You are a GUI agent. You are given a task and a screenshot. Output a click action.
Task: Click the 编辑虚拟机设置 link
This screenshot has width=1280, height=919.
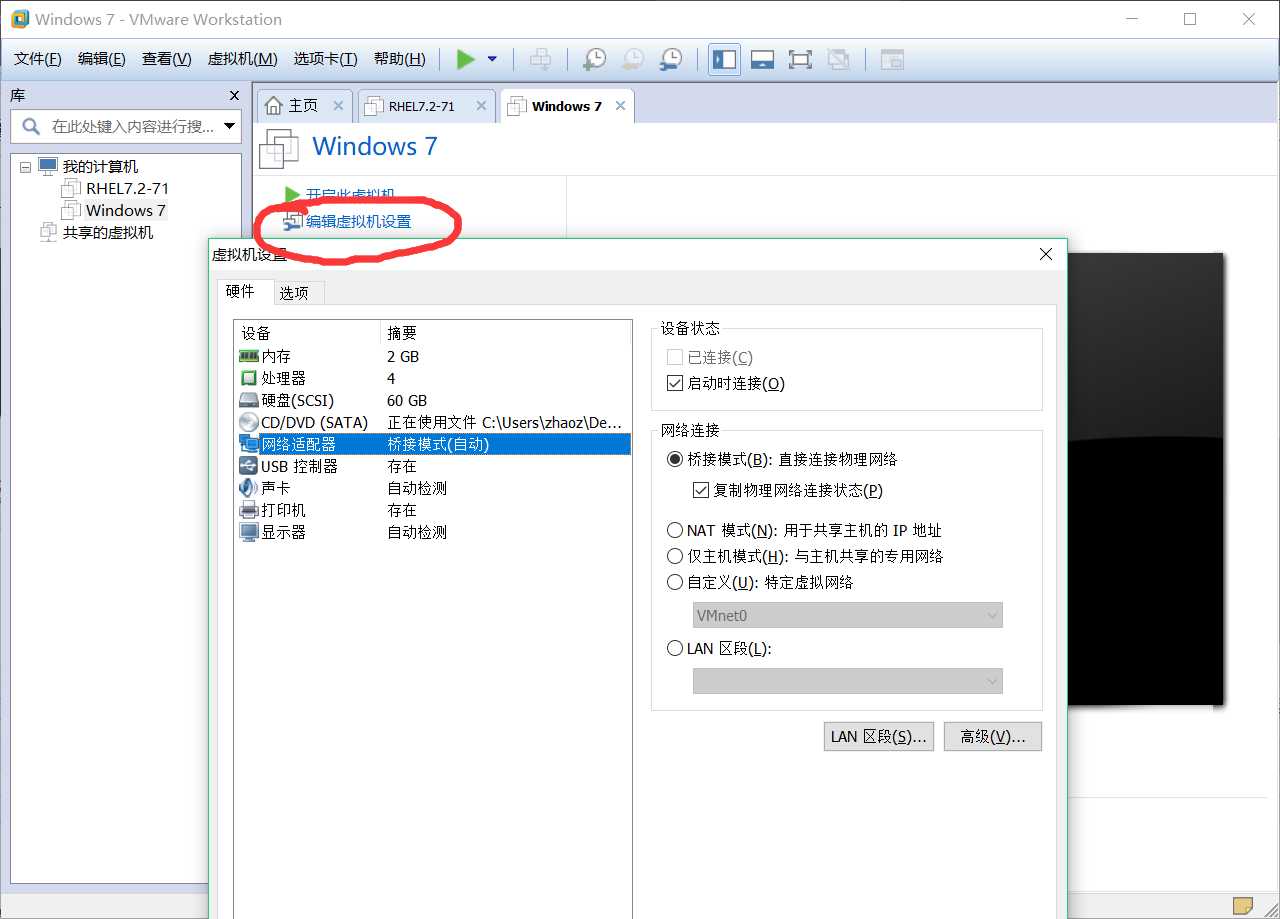click(358, 222)
